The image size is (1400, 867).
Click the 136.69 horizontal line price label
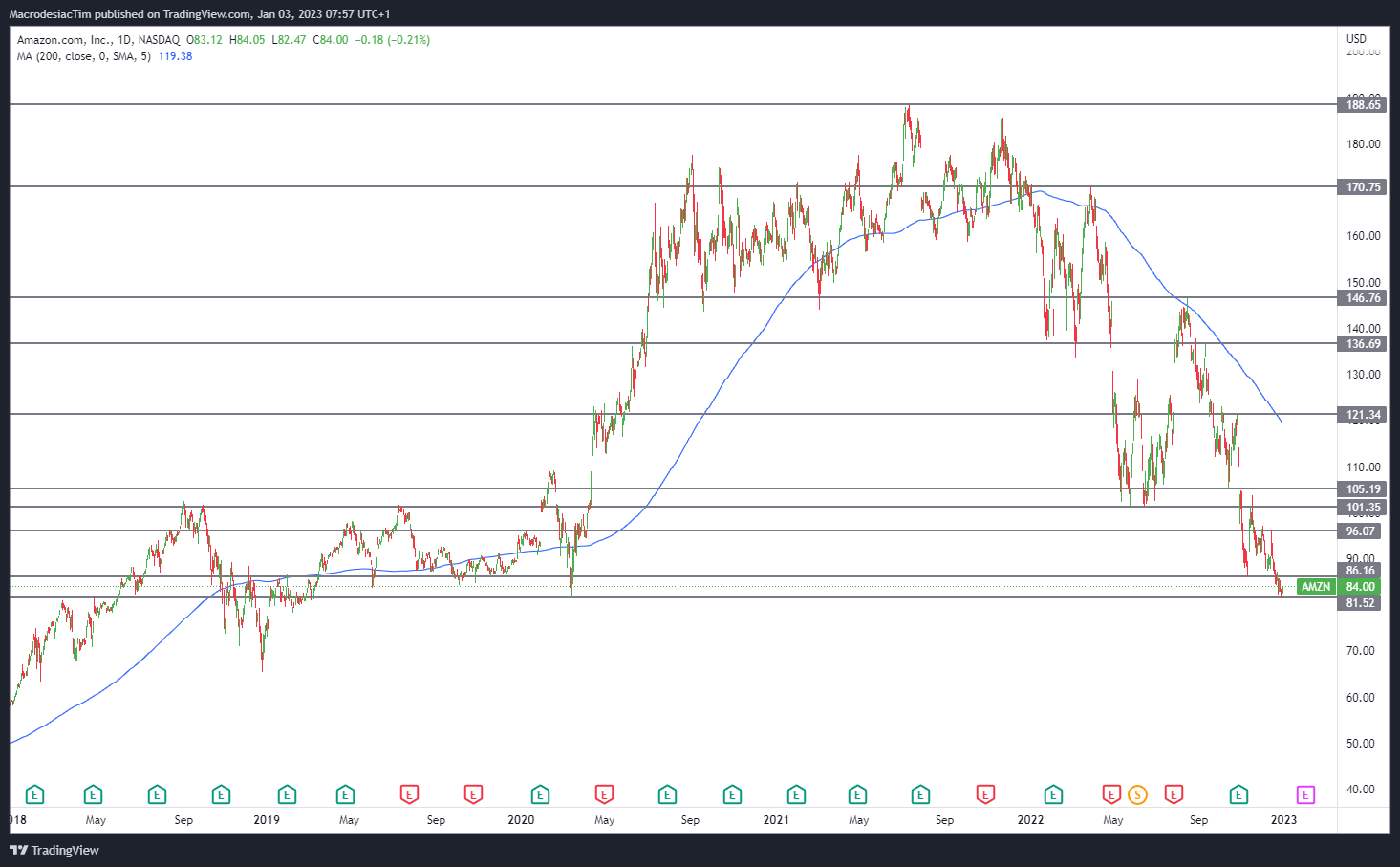pyautogui.click(x=1363, y=344)
